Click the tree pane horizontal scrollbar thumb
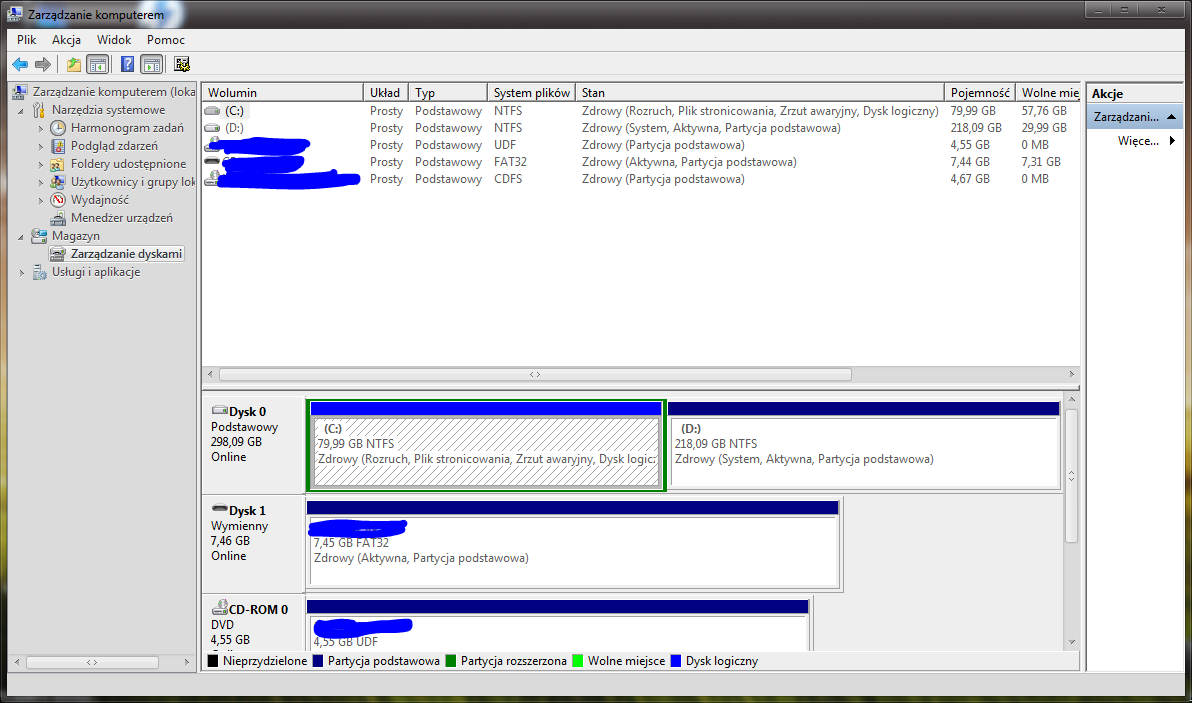Screen dimensions: 1192x703 coord(92,663)
